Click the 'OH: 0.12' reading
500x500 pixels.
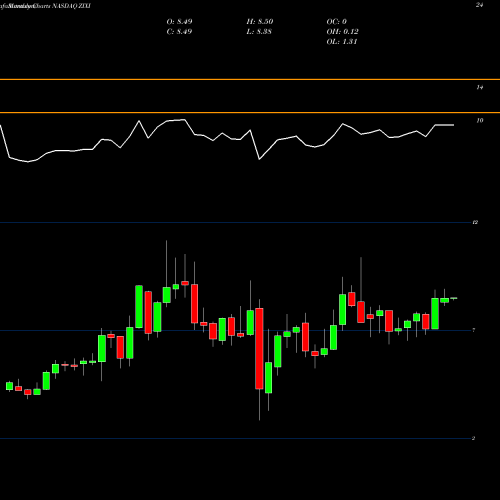point(342,32)
